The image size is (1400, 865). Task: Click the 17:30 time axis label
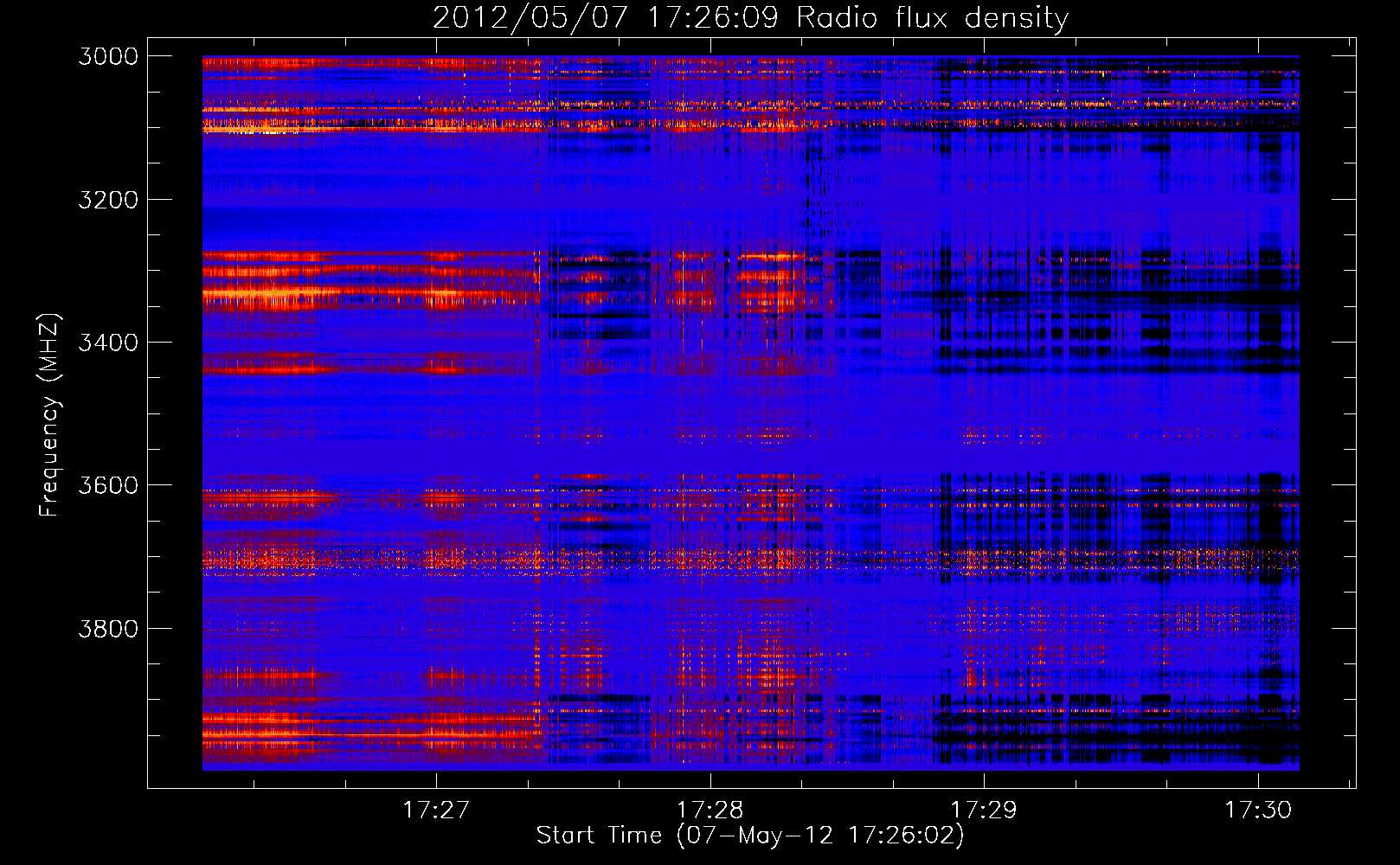[1257, 811]
